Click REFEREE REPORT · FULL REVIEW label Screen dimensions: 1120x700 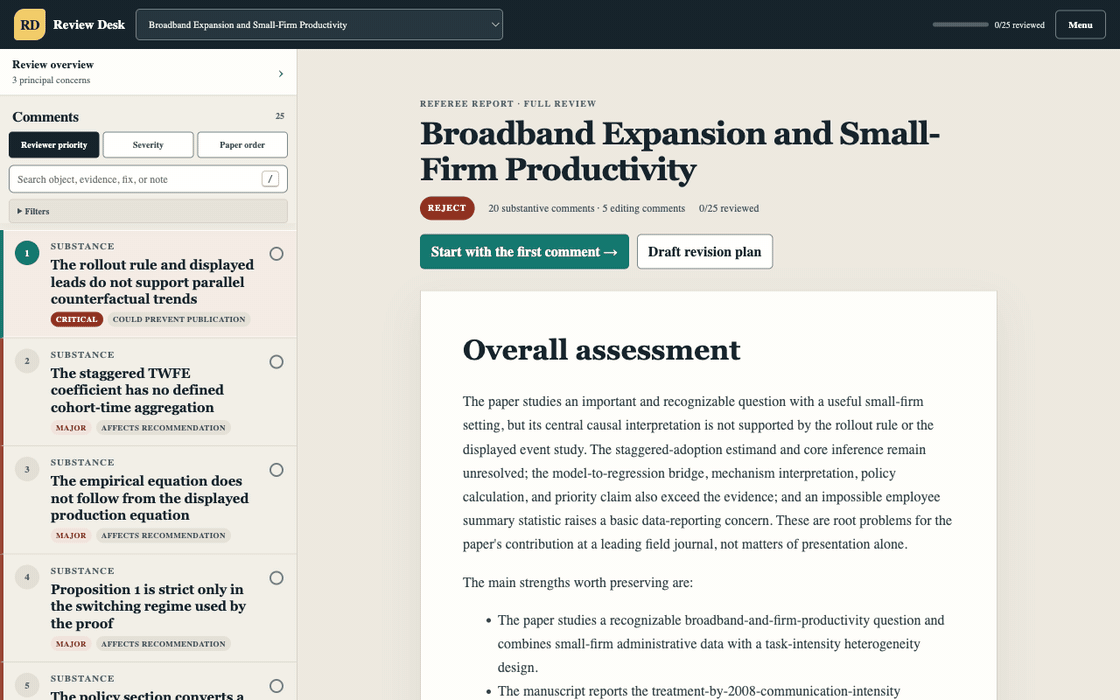508,104
